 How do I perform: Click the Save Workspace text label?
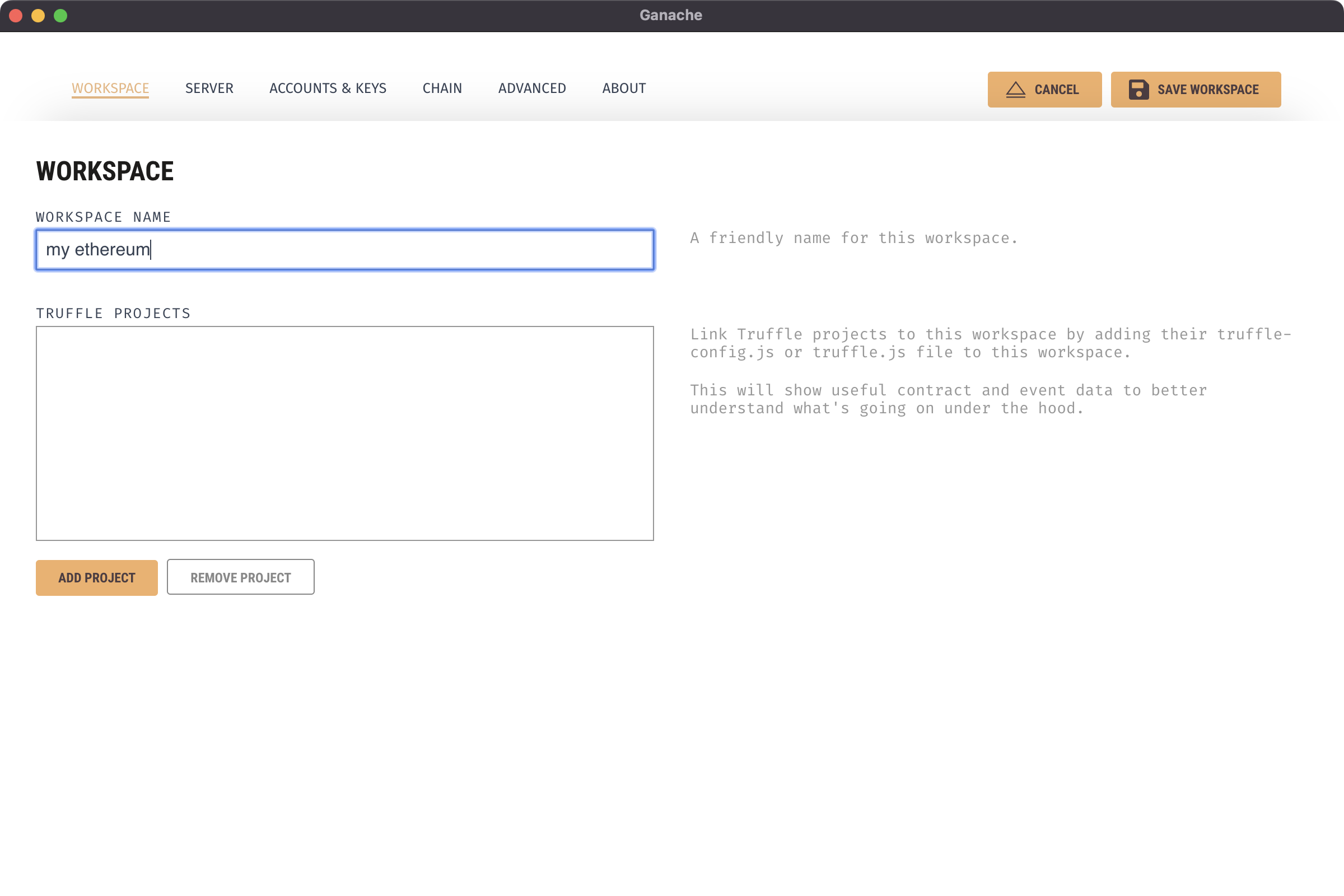coord(1208,90)
